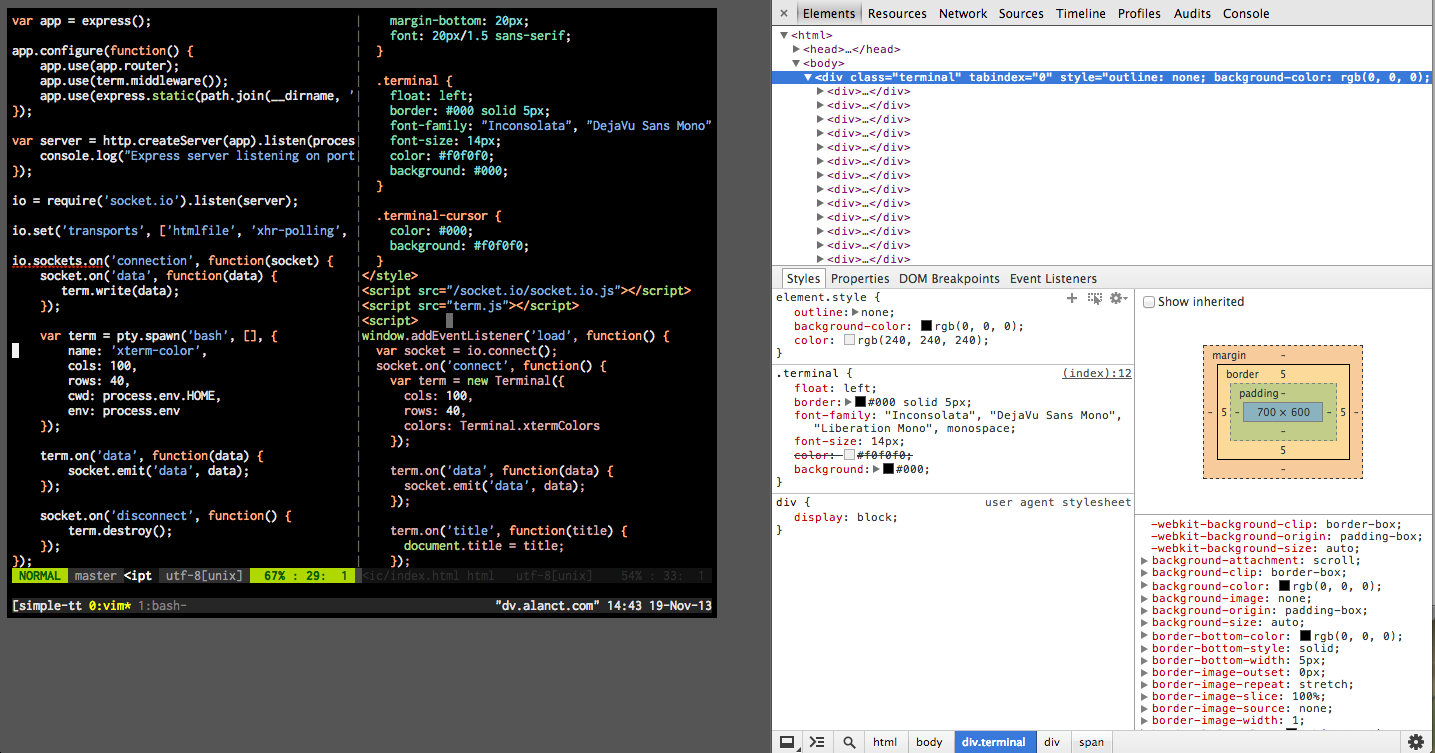Open the Timeline tab

pyautogui.click(x=1081, y=14)
